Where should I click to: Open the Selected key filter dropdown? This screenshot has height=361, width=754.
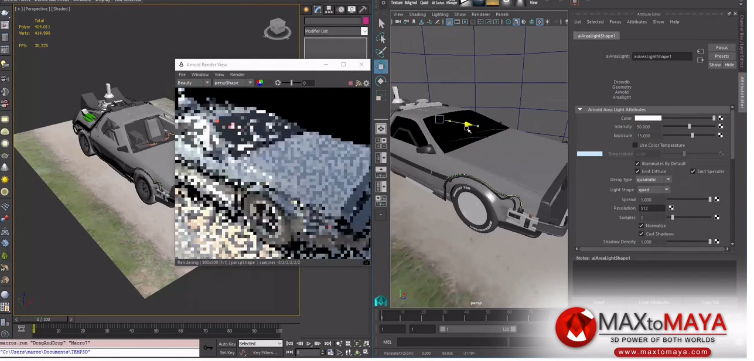coord(260,344)
